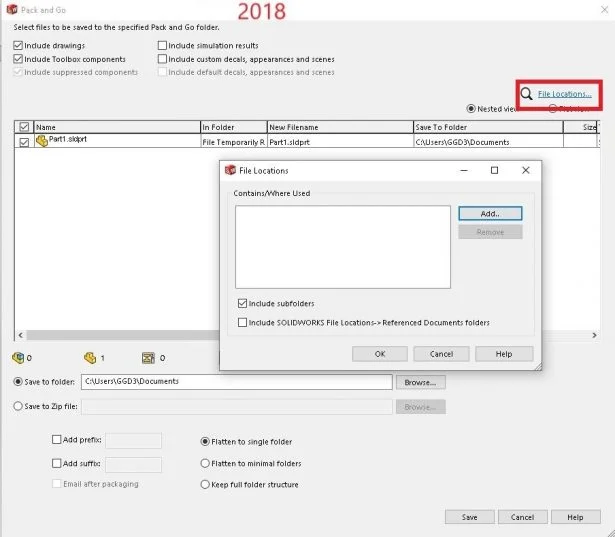
Task: Toggle the select-all checkbox in table header
Action: point(24,127)
